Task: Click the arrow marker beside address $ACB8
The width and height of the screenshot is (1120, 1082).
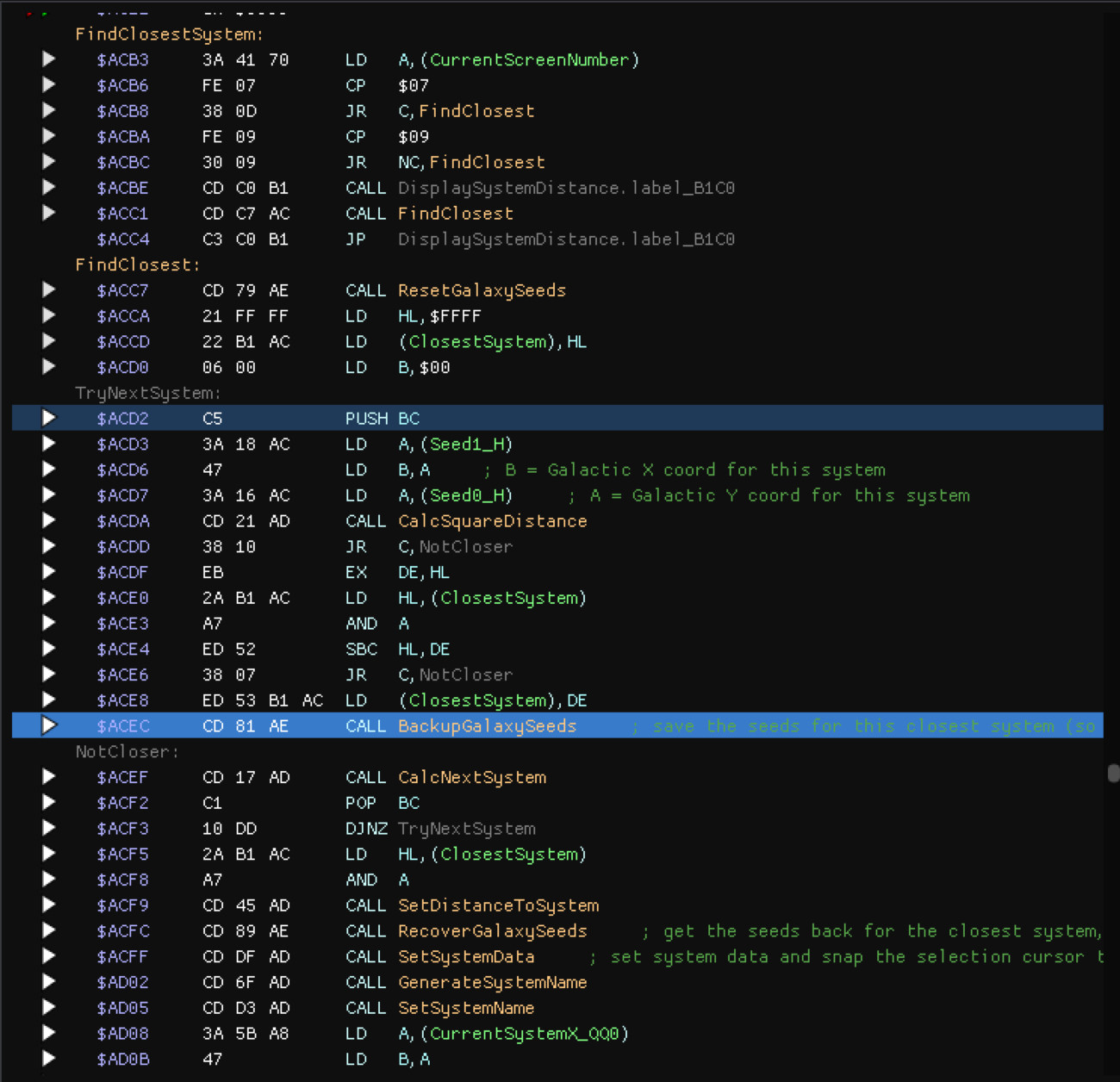Action: (x=49, y=110)
